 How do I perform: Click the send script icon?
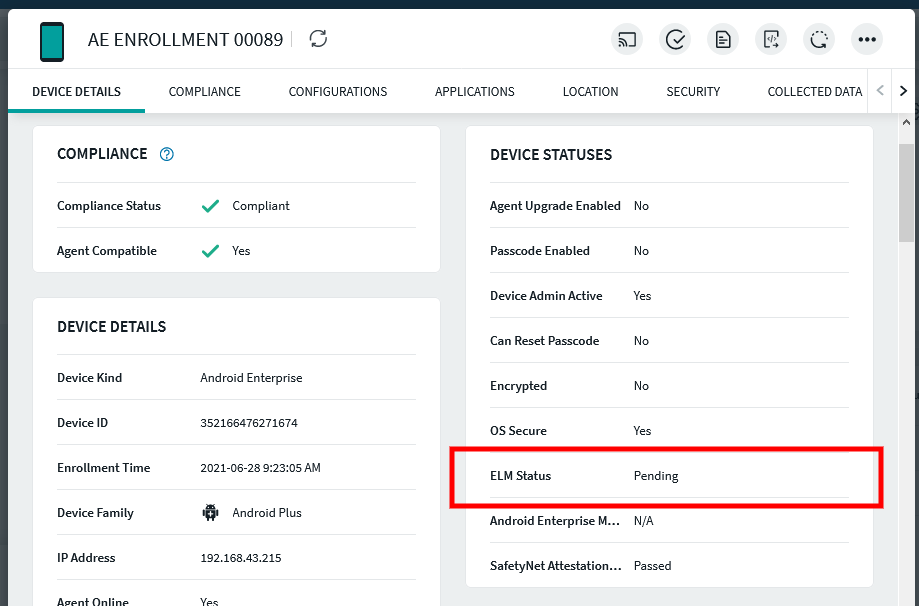point(771,40)
